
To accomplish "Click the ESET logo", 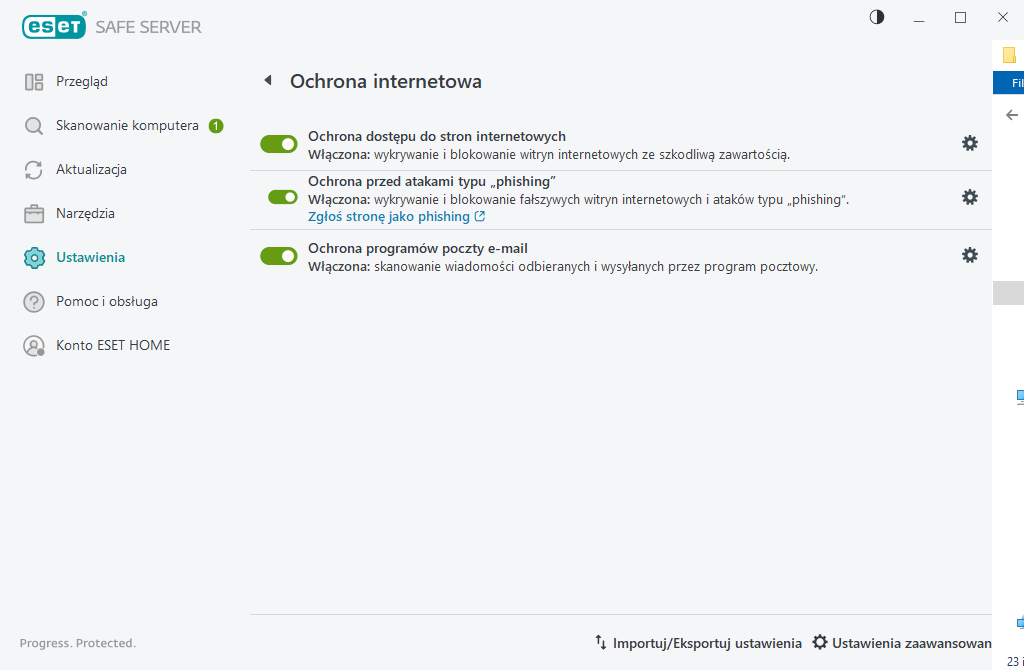I will (54, 25).
